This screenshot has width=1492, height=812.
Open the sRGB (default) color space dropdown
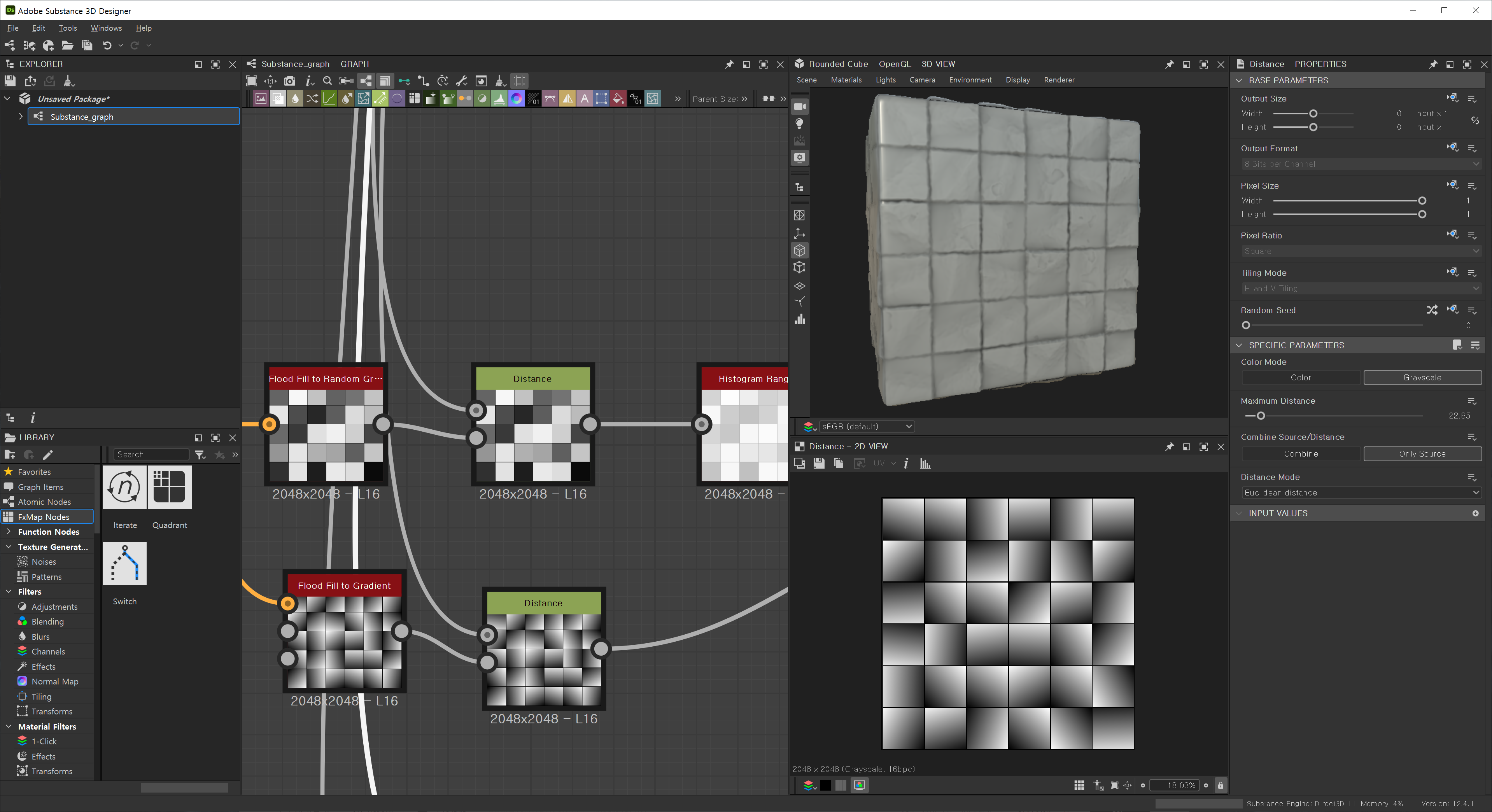(867, 426)
